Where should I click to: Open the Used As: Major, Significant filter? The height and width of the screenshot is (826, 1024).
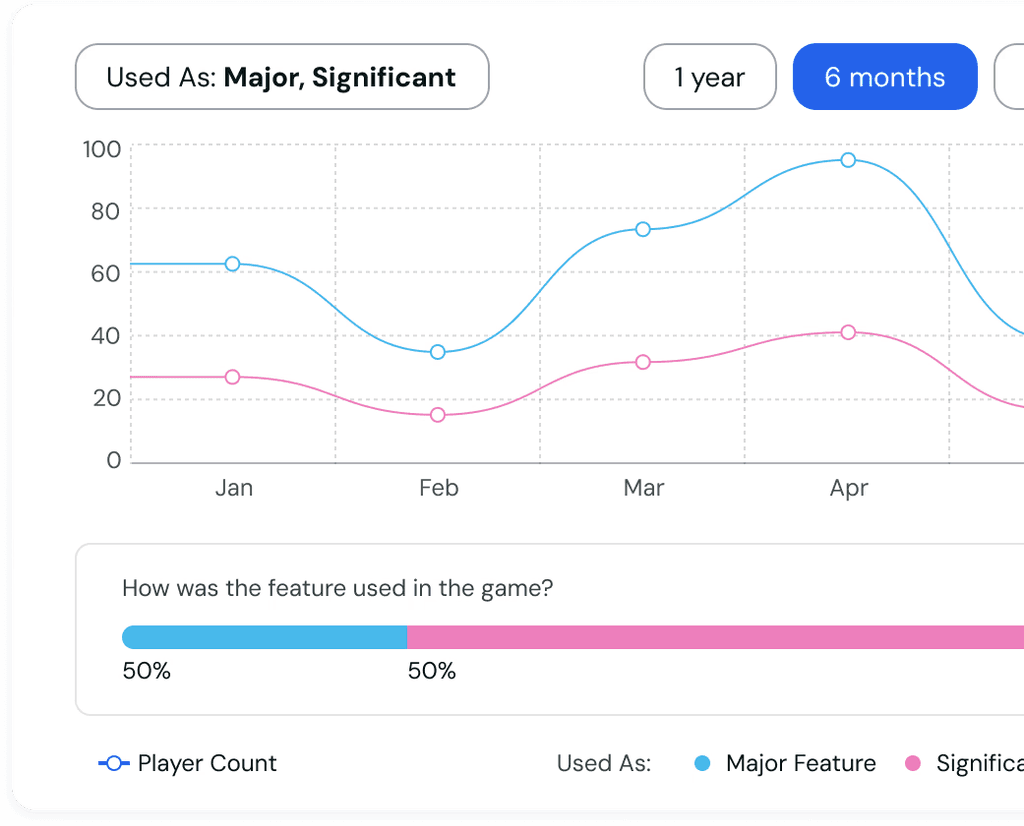click(282, 77)
